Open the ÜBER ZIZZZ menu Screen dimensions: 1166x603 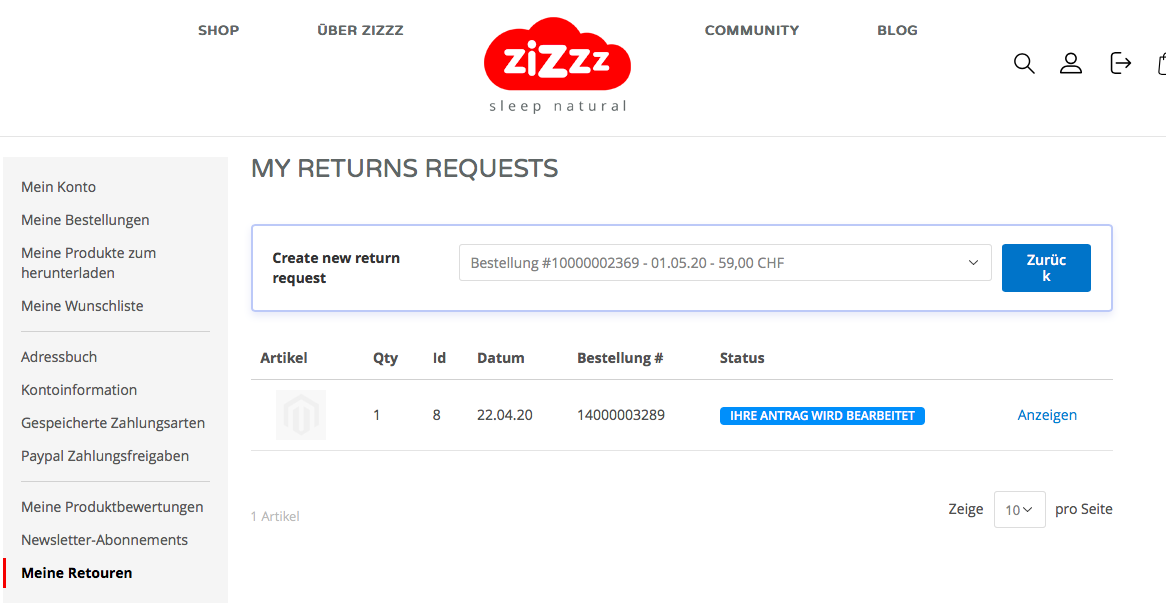pos(360,30)
